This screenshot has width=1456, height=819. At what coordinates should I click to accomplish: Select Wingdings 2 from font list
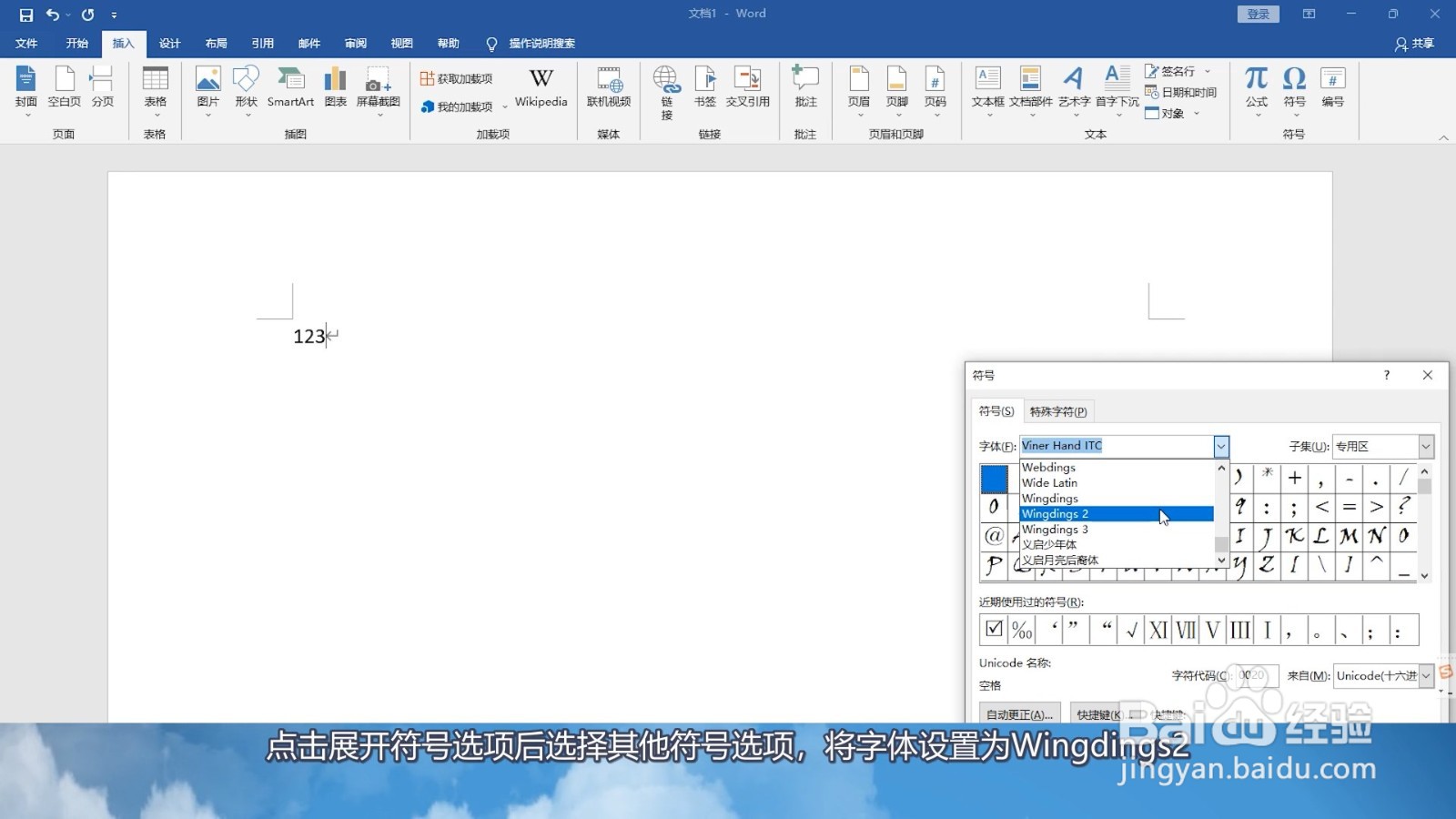coord(1117,513)
